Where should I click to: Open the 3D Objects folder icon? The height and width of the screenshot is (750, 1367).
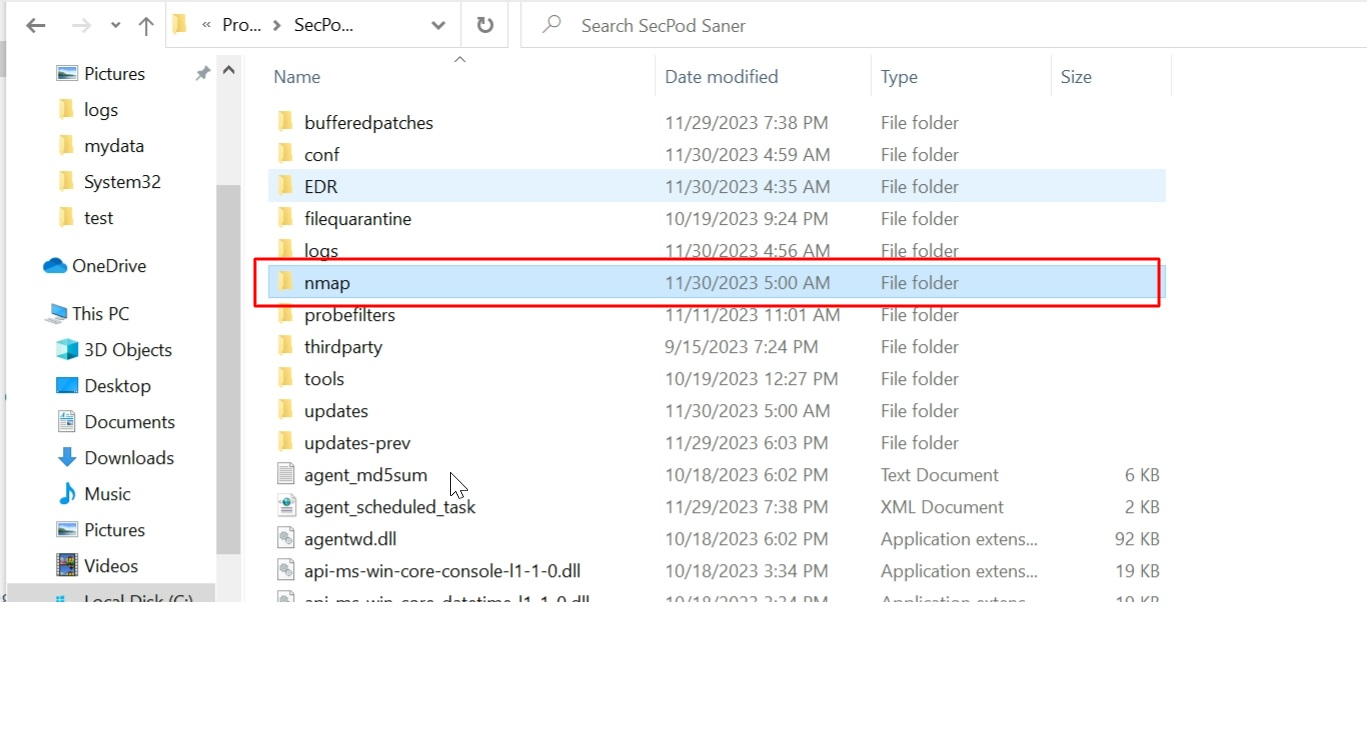(67, 350)
